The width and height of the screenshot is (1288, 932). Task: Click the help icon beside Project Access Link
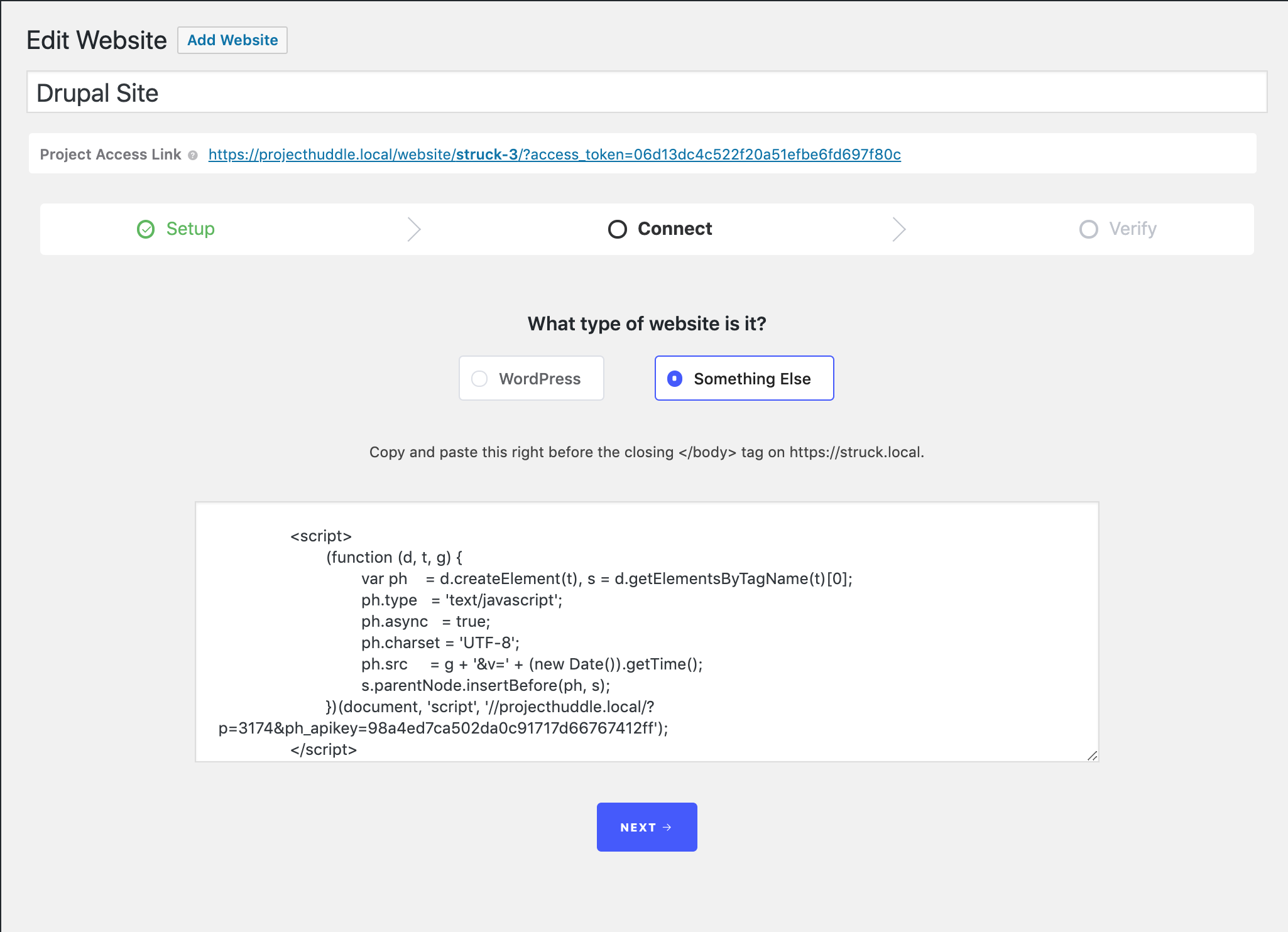193,155
